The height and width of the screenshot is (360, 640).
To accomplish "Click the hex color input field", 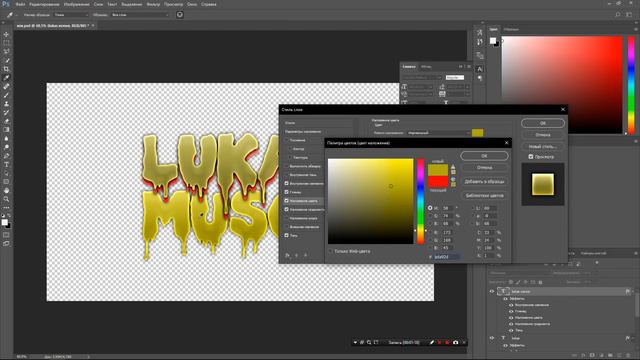I will click(x=447, y=257).
